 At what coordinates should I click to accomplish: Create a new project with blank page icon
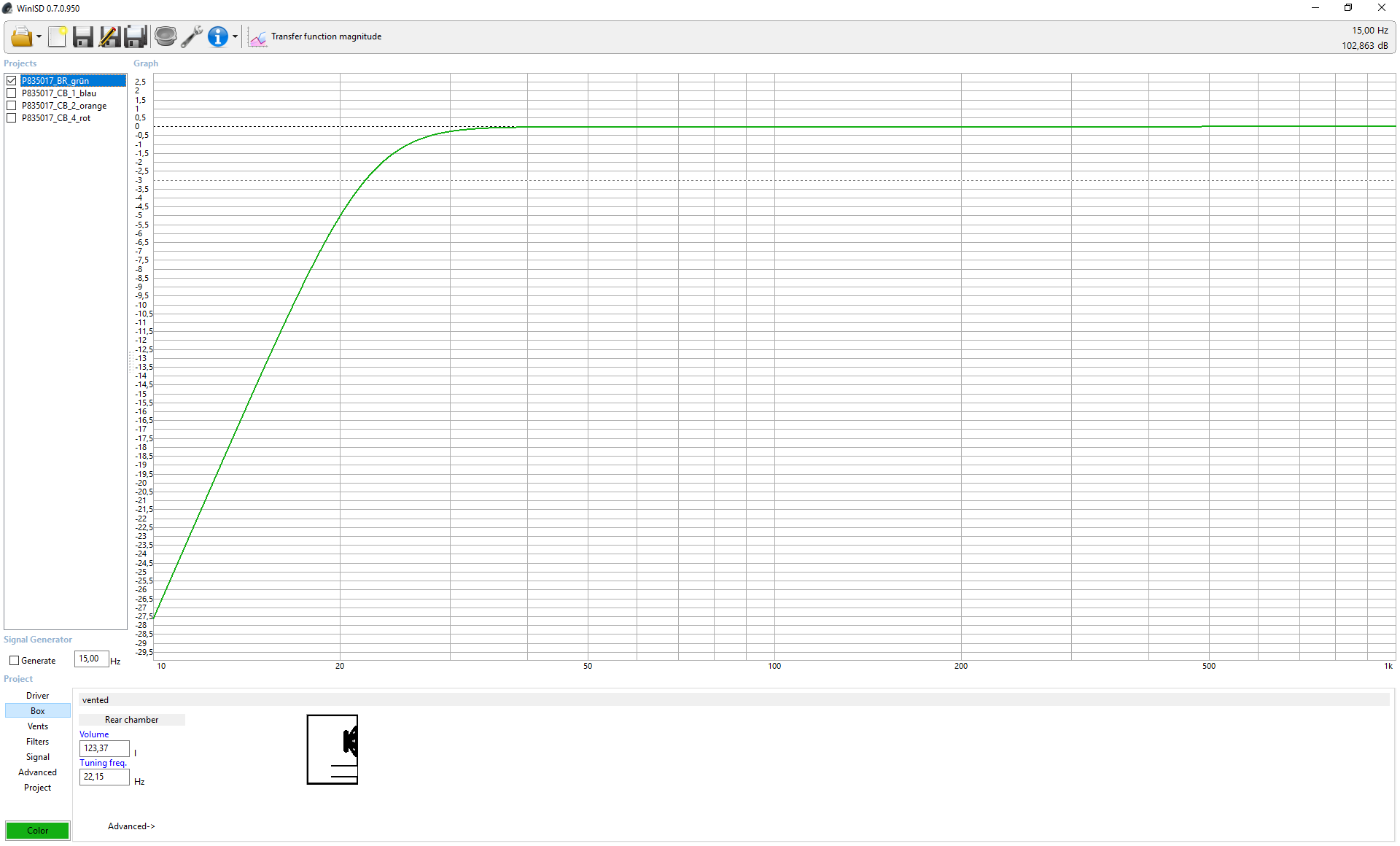pyautogui.click(x=58, y=36)
